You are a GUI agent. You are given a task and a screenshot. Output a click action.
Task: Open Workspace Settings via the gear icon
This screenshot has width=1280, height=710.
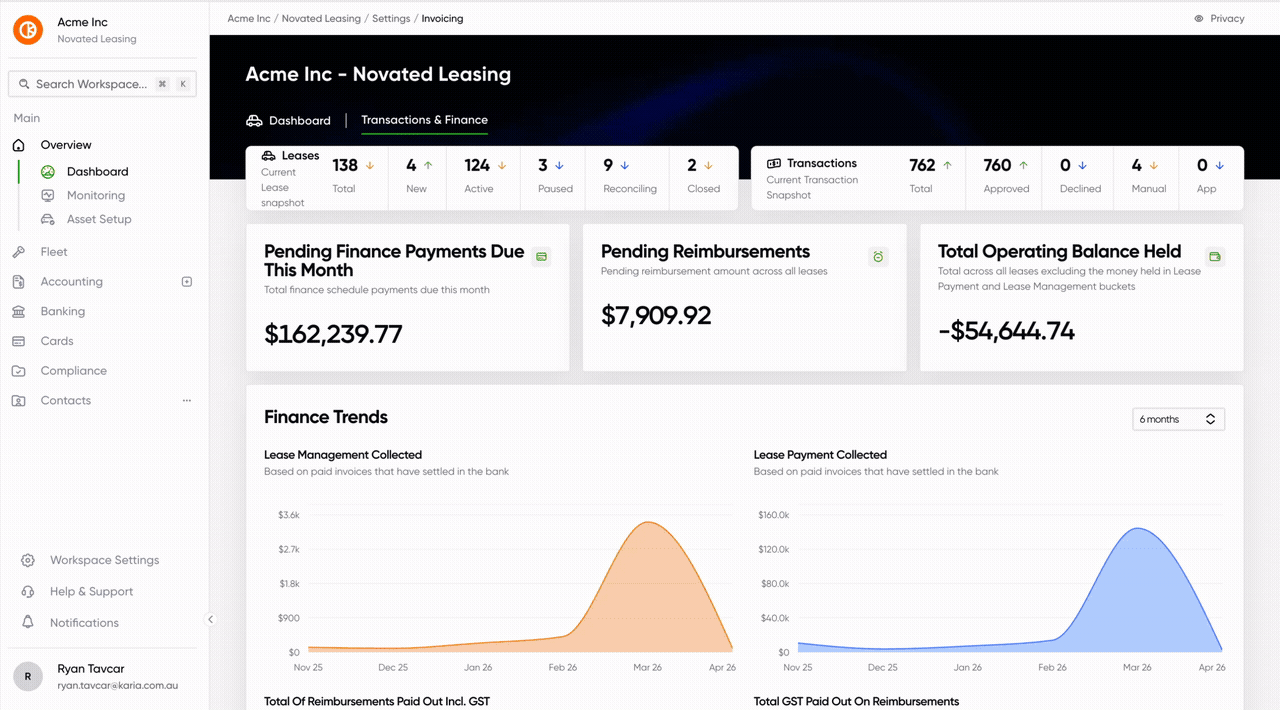28,560
